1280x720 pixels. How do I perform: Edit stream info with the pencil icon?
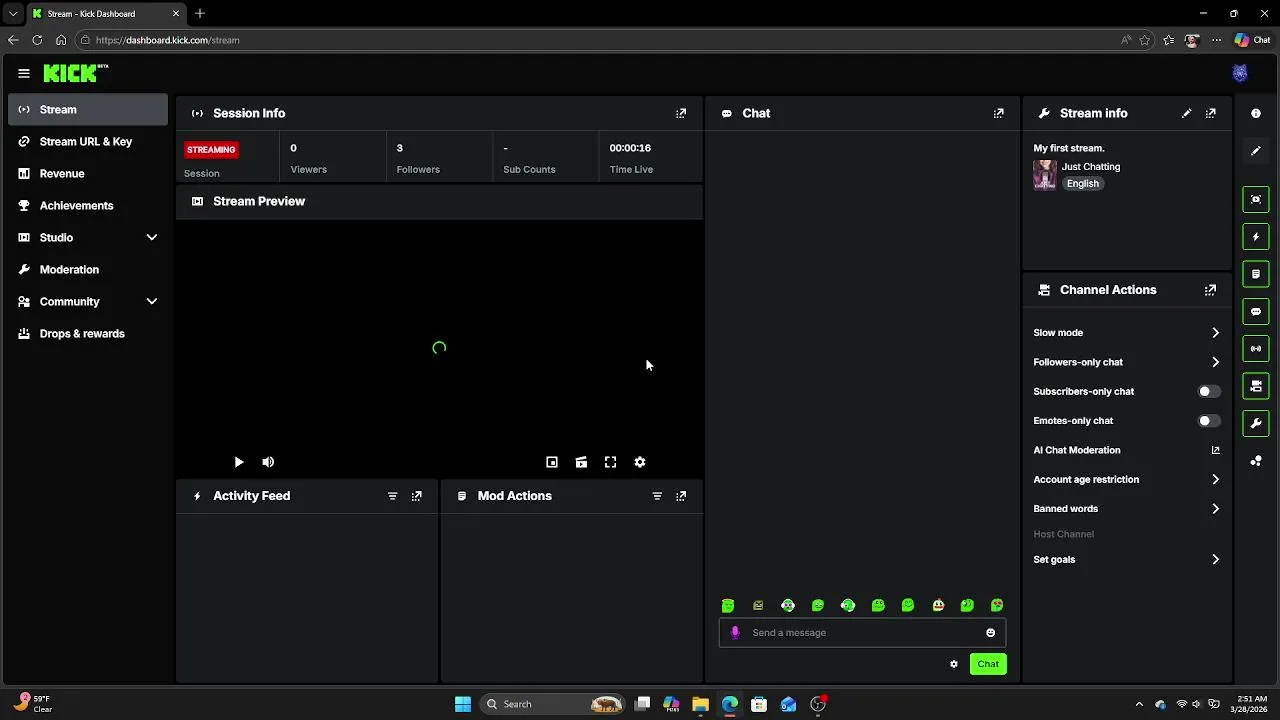1187,113
